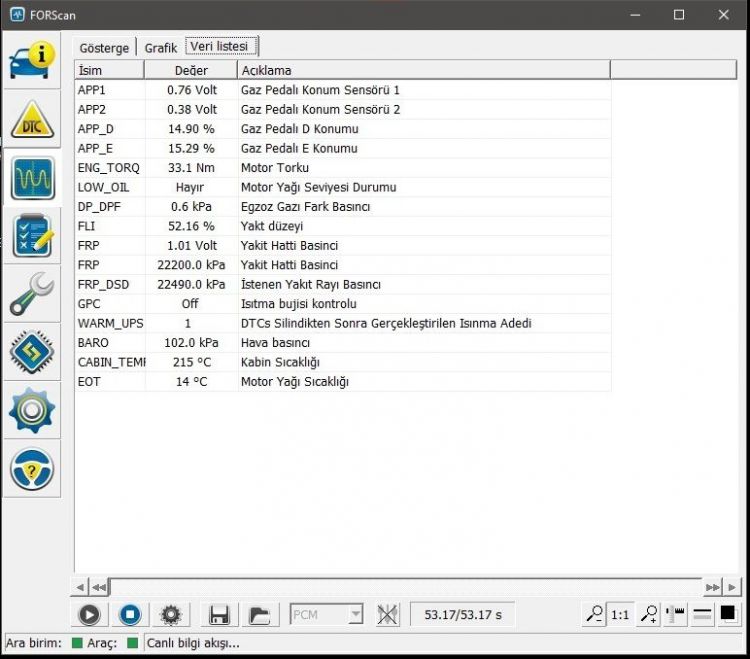Open the gear settings section
750x659 pixels.
[x=32, y=410]
